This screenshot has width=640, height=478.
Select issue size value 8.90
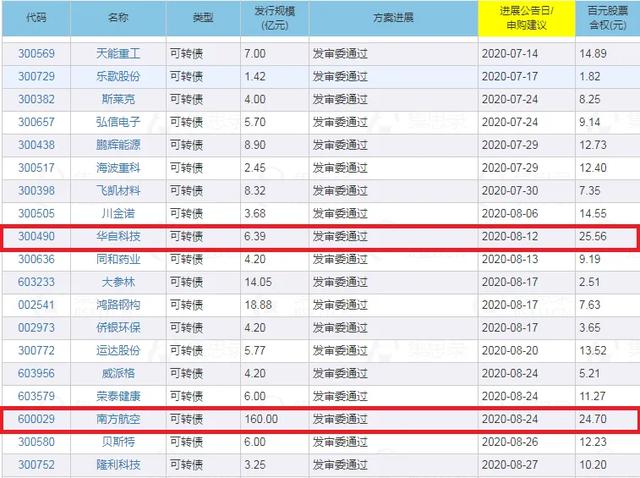tap(255, 145)
